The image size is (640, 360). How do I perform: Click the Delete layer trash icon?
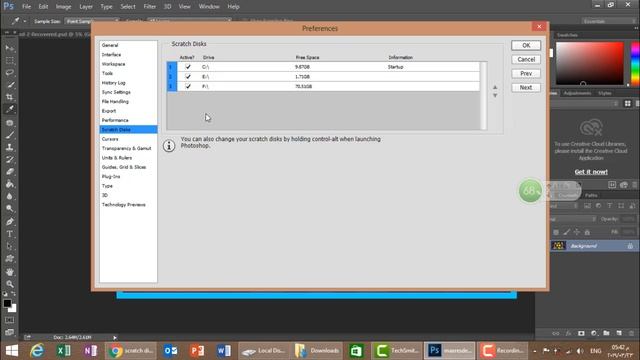631,333
